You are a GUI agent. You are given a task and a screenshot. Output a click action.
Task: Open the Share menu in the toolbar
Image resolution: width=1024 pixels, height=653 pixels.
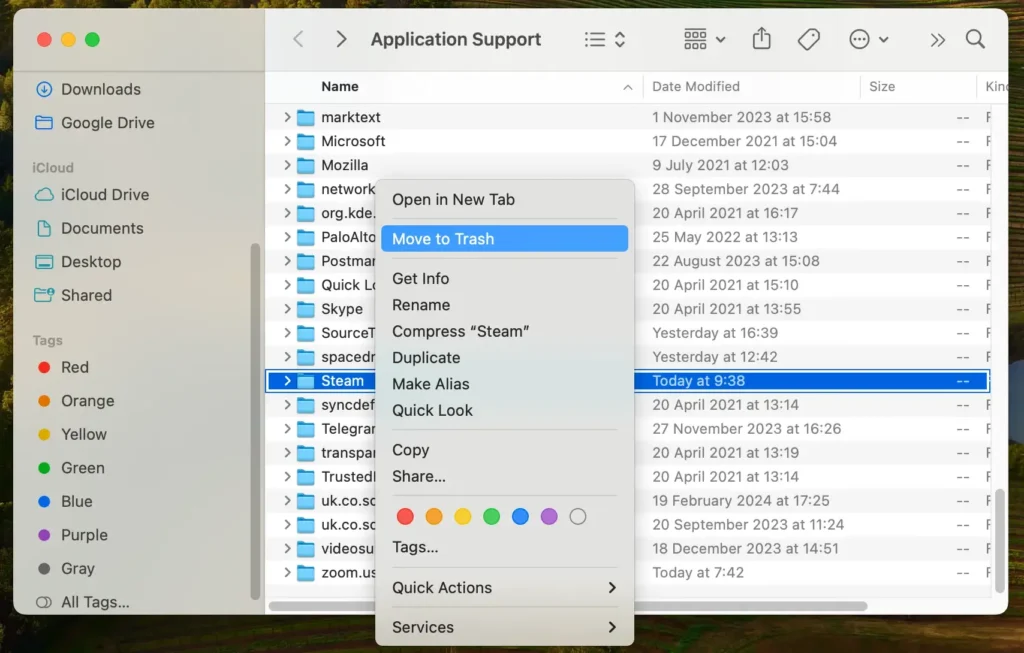click(x=761, y=38)
